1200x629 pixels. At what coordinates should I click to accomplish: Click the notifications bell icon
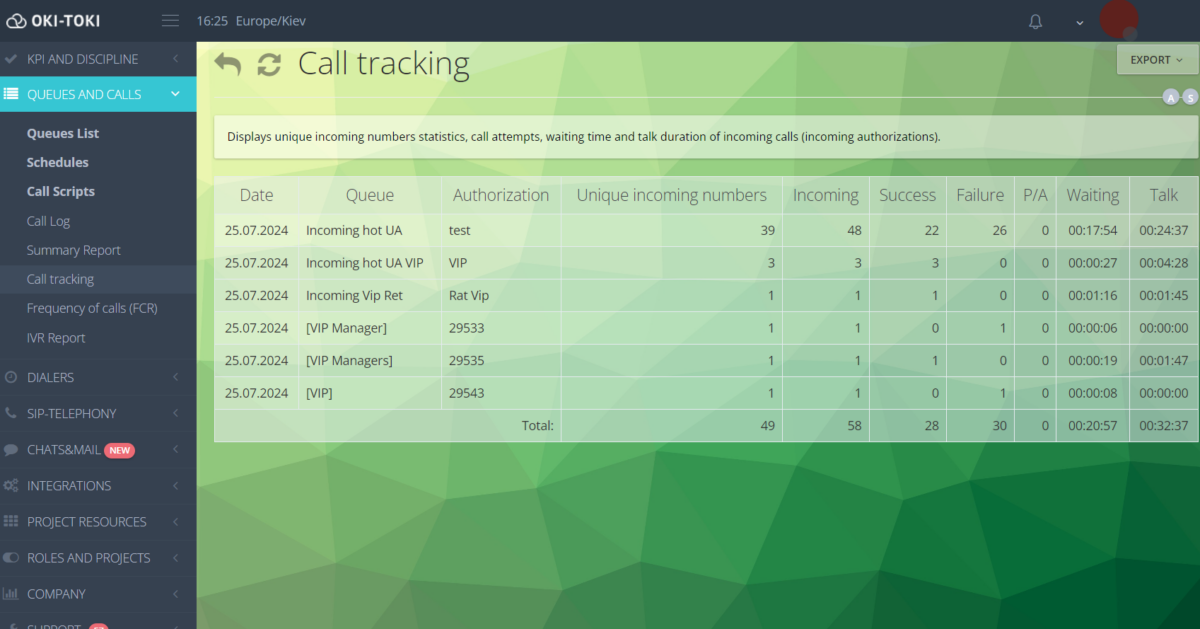point(1036,20)
